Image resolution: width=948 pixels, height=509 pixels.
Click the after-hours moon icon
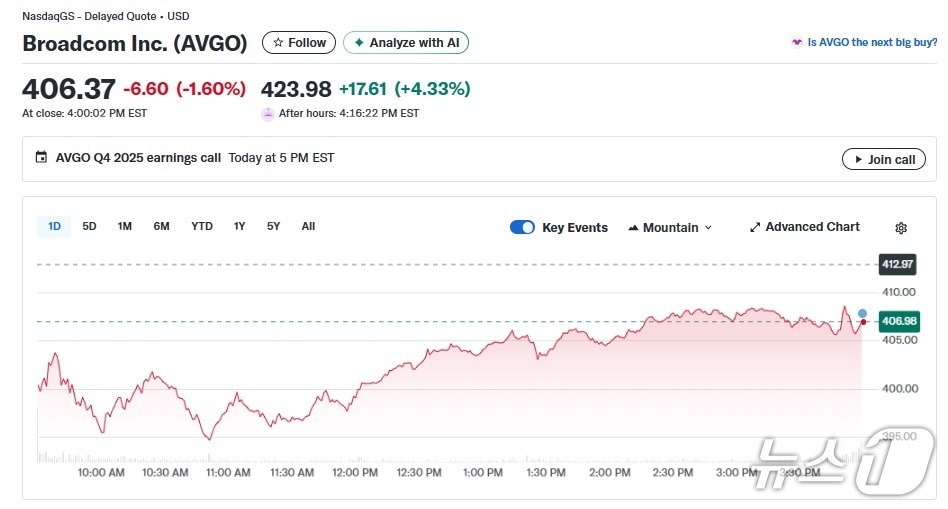point(267,114)
